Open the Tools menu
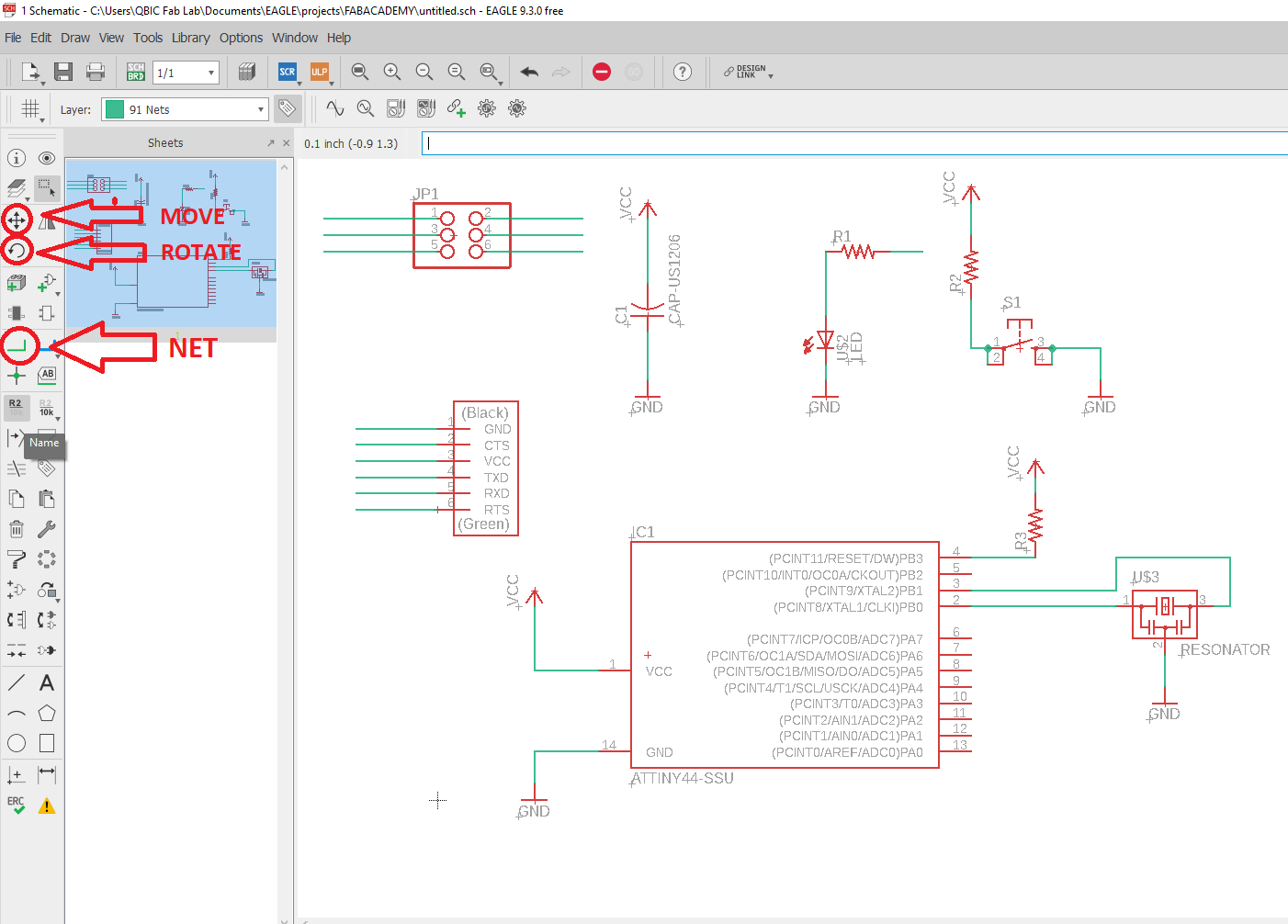Screen dimensions: 1288x924 click(147, 38)
